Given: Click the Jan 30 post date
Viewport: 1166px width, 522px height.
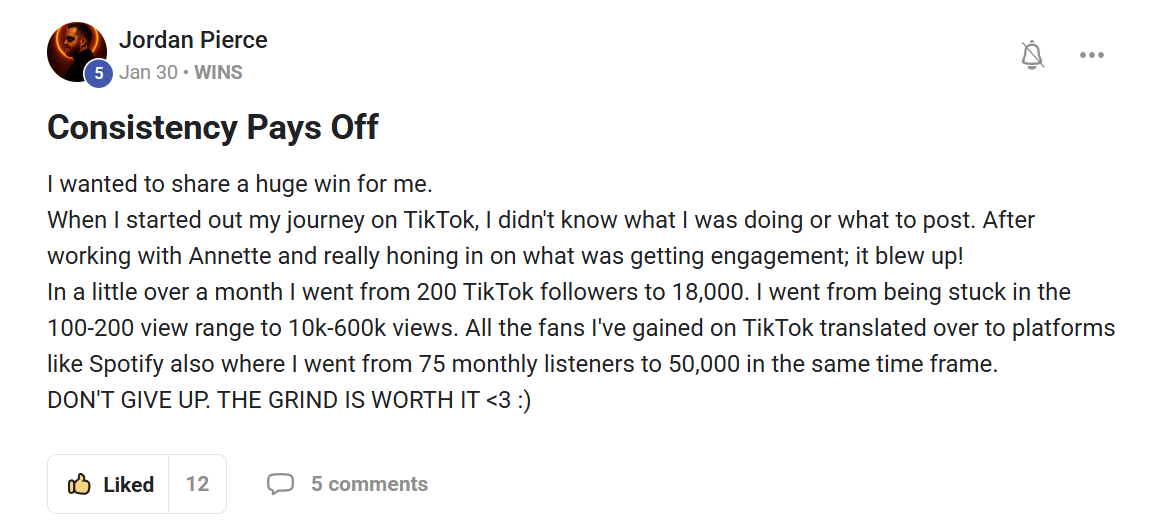Looking at the screenshot, I should 148,72.
